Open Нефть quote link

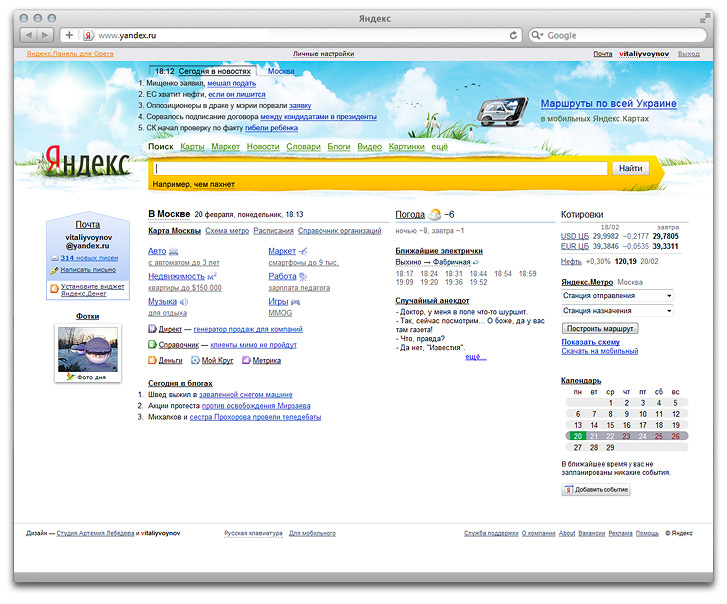[x=571, y=261]
